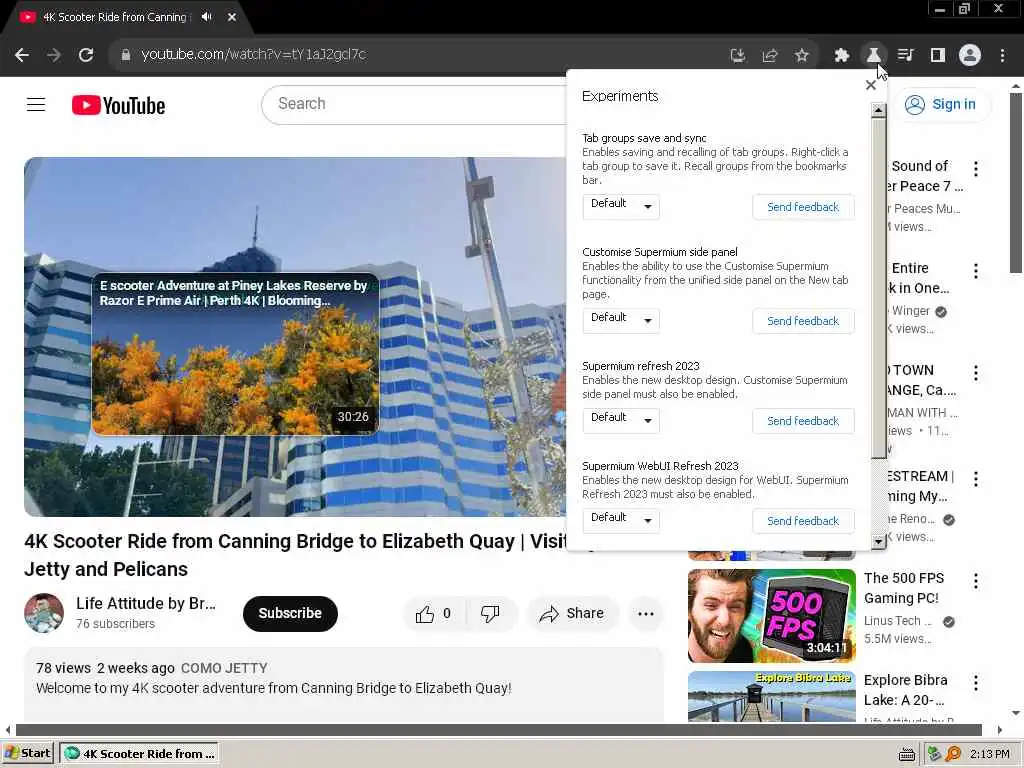1024x768 pixels.
Task: Select the 4K Scooter Ride taskbar button
Action: tap(139, 754)
